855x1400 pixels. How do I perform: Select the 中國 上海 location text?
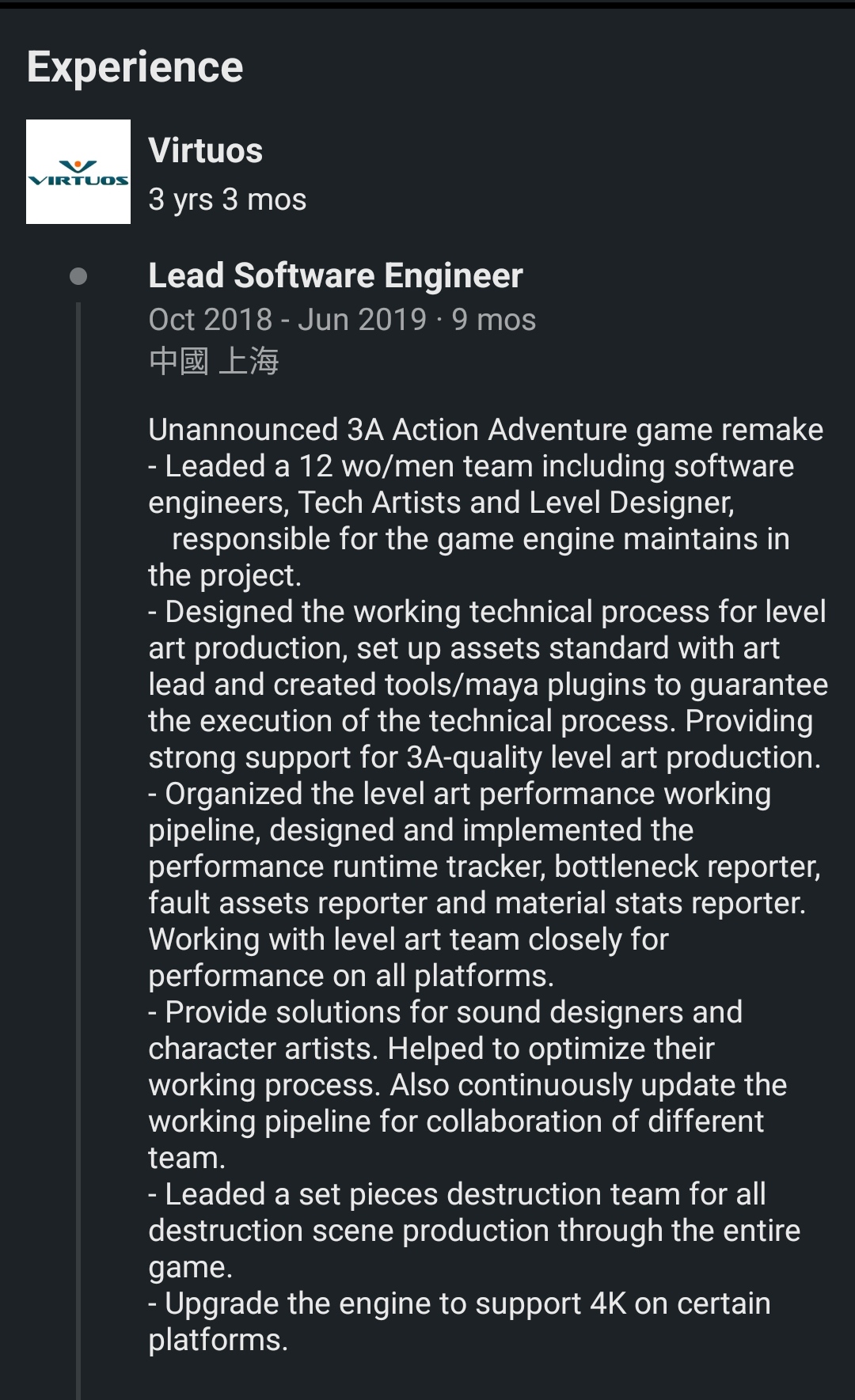coord(214,361)
